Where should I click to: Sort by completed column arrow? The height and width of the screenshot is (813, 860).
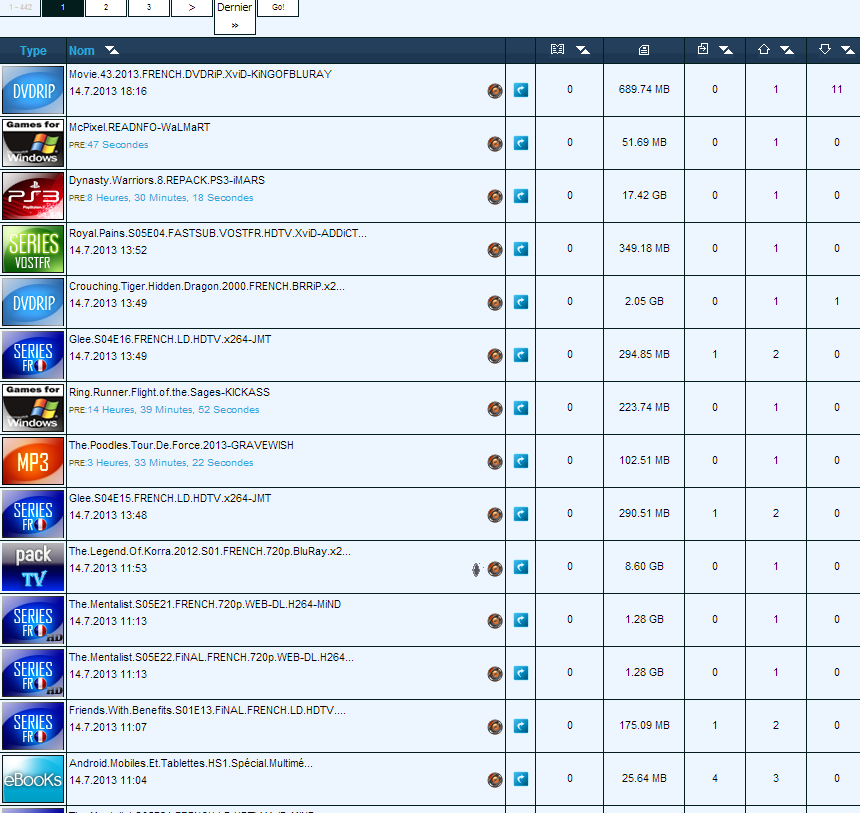point(726,50)
